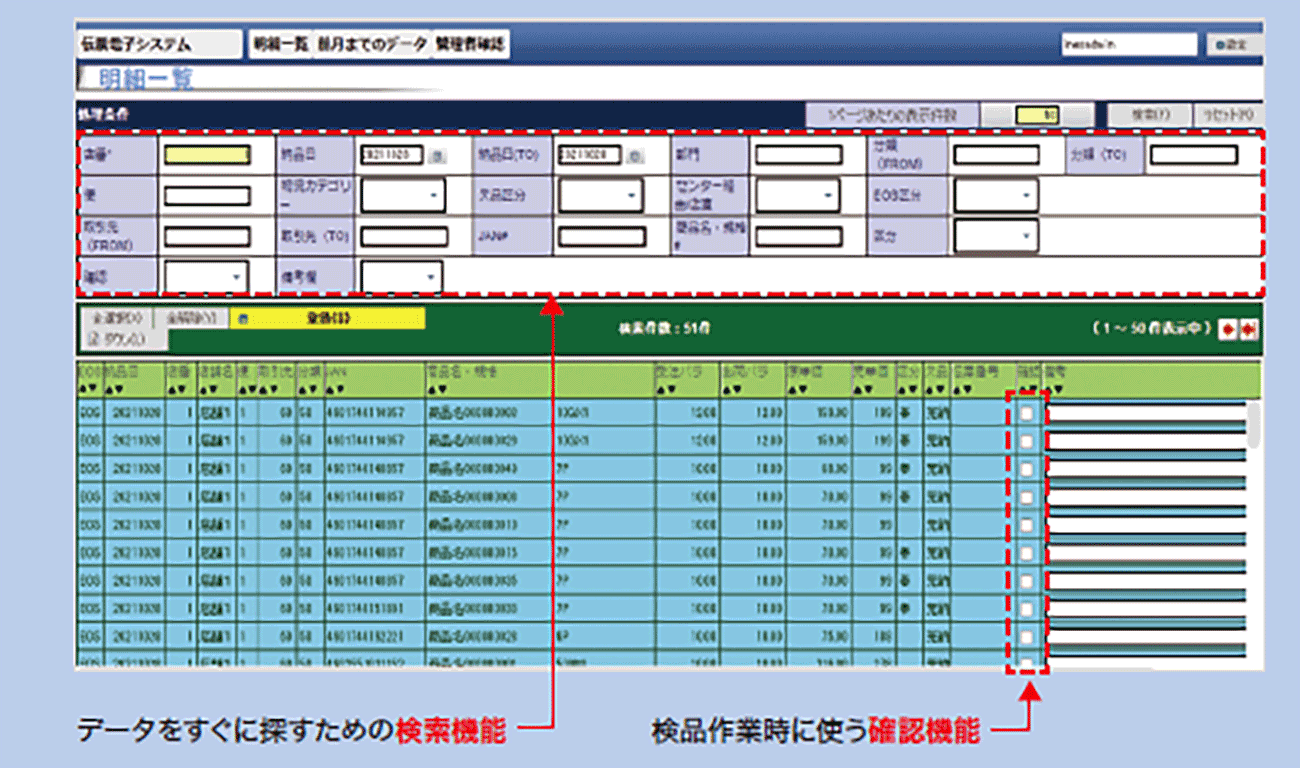Image resolution: width=1300 pixels, height=768 pixels.
Task: Open the EOS区分 dropdown
Action: (995, 195)
